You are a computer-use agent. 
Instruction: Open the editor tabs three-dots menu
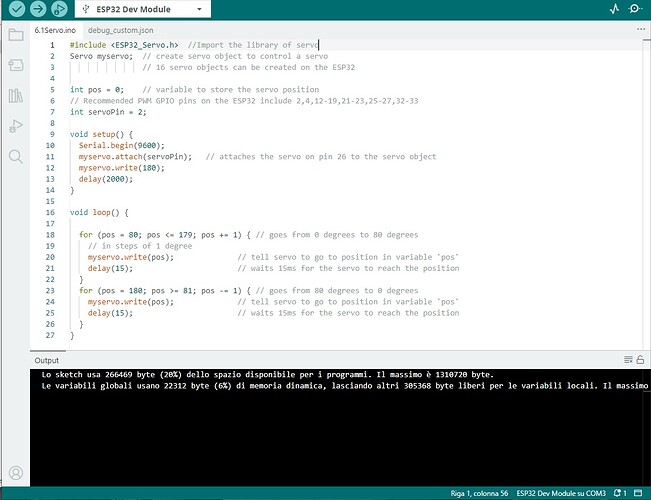pyautogui.click(x=641, y=29)
